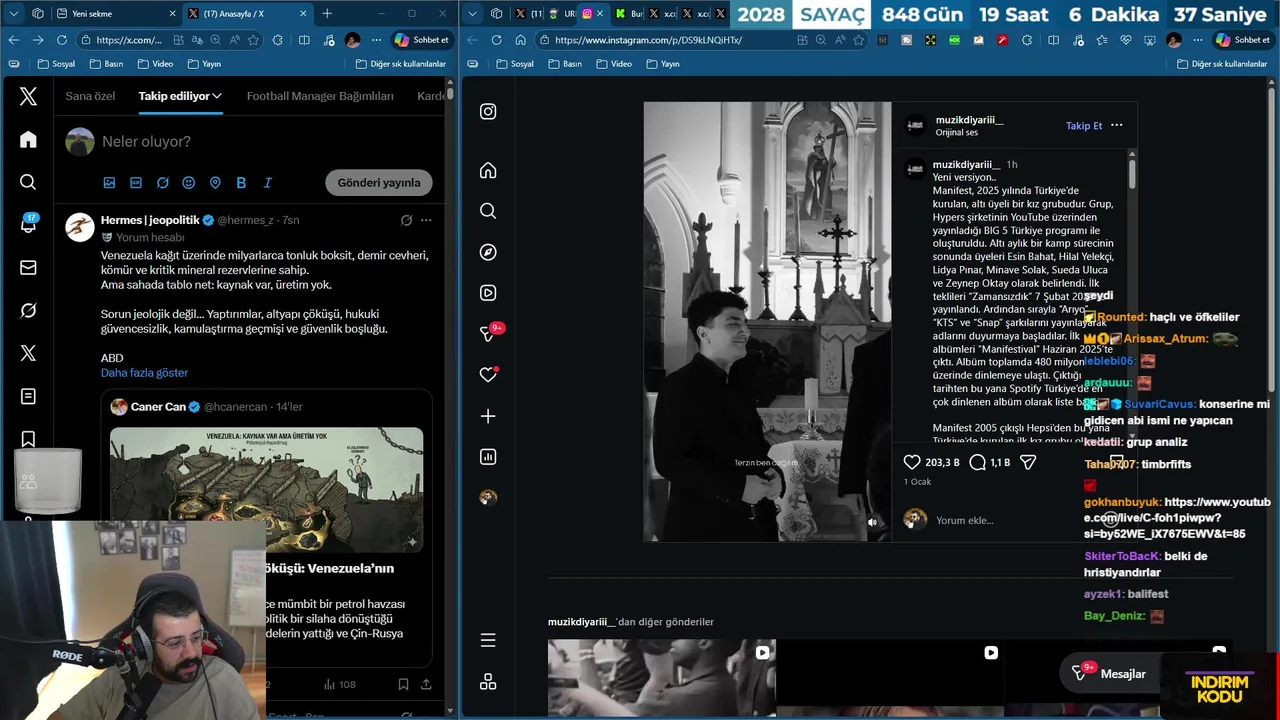Add location tag icon in composer
The height and width of the screenshot is (720, 1280).
pyautogui.click(x=215, y=183)
